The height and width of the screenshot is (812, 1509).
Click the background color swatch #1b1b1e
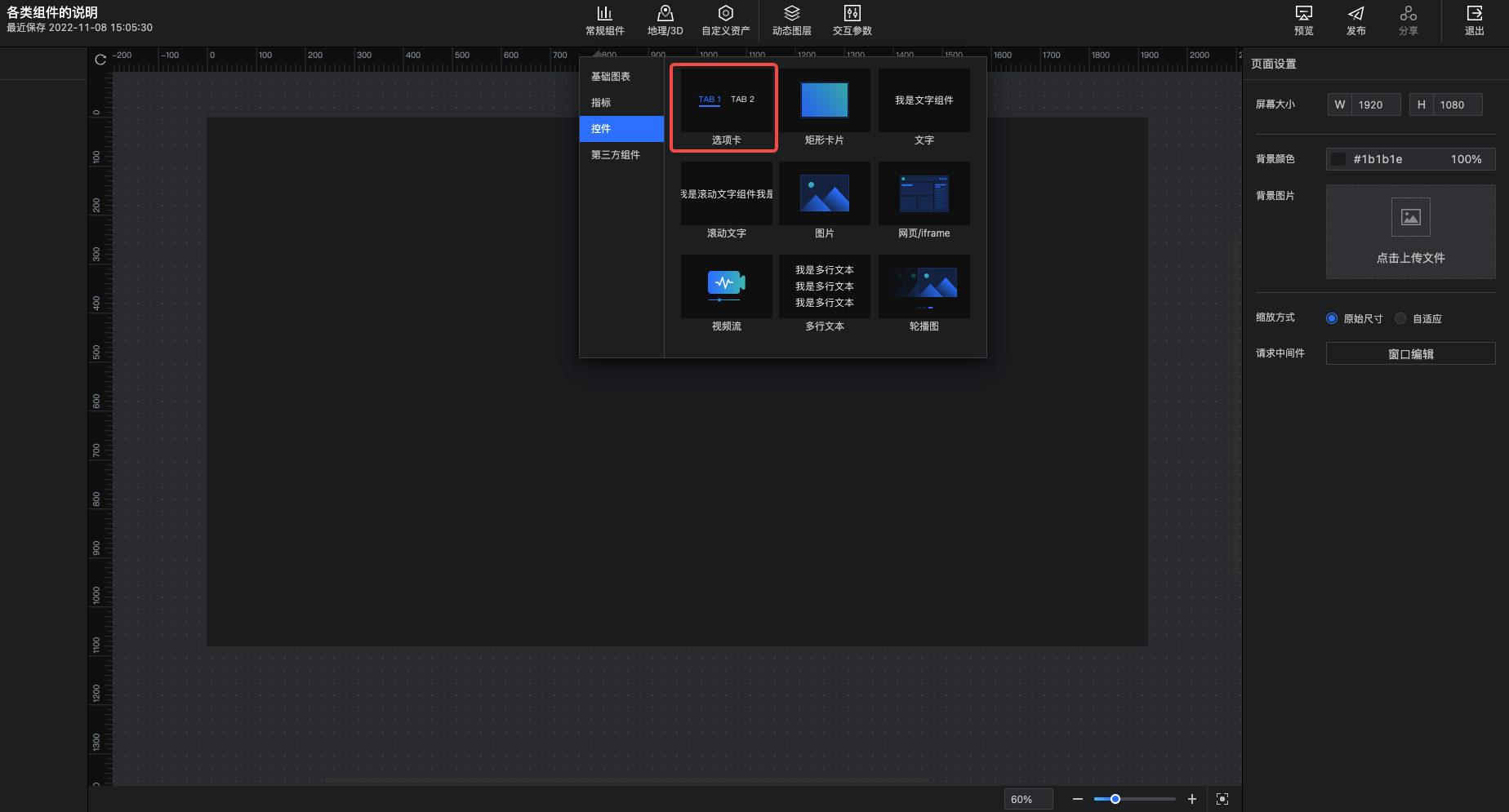pos(1338,159)
